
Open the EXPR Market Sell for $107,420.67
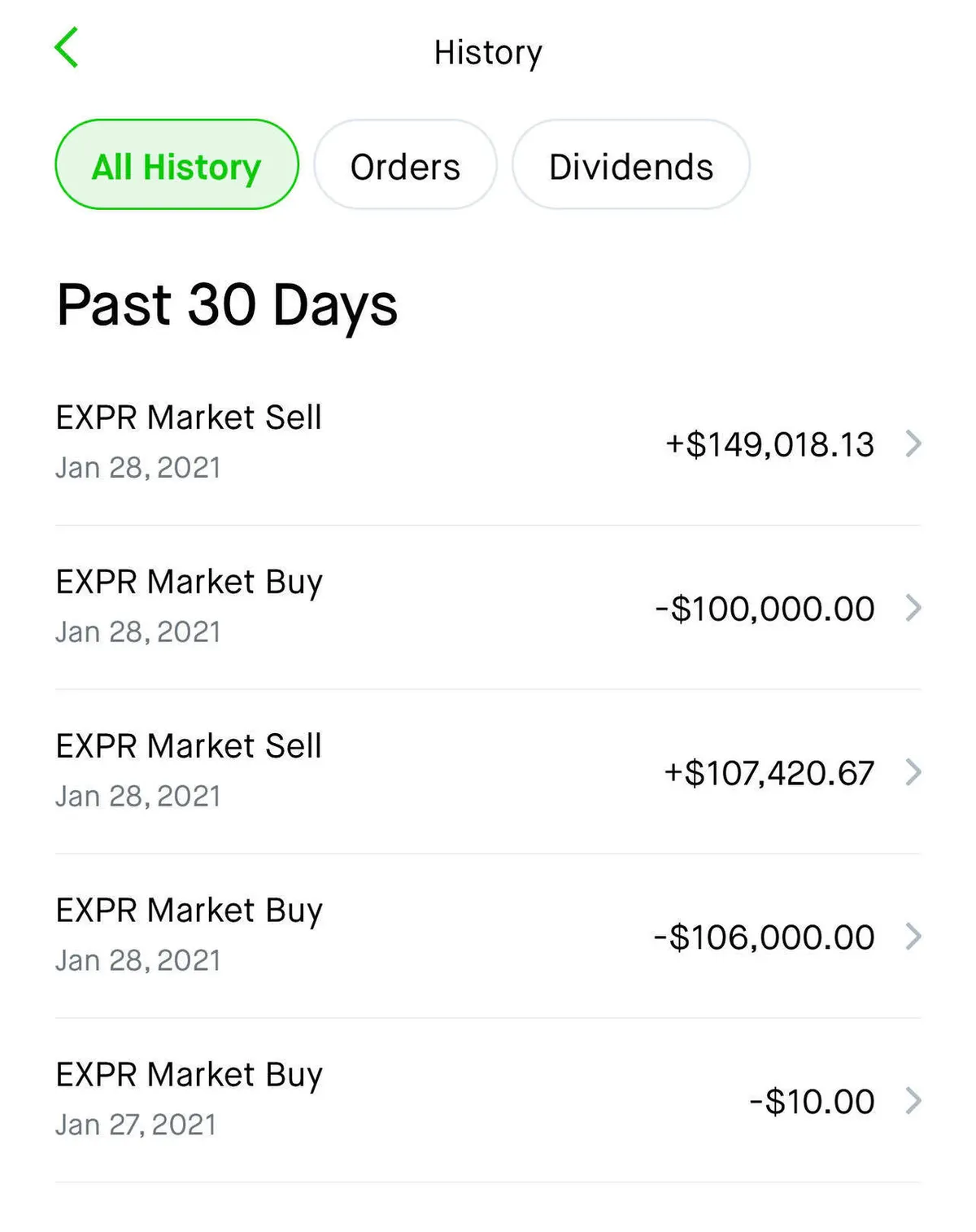(189, 747)
